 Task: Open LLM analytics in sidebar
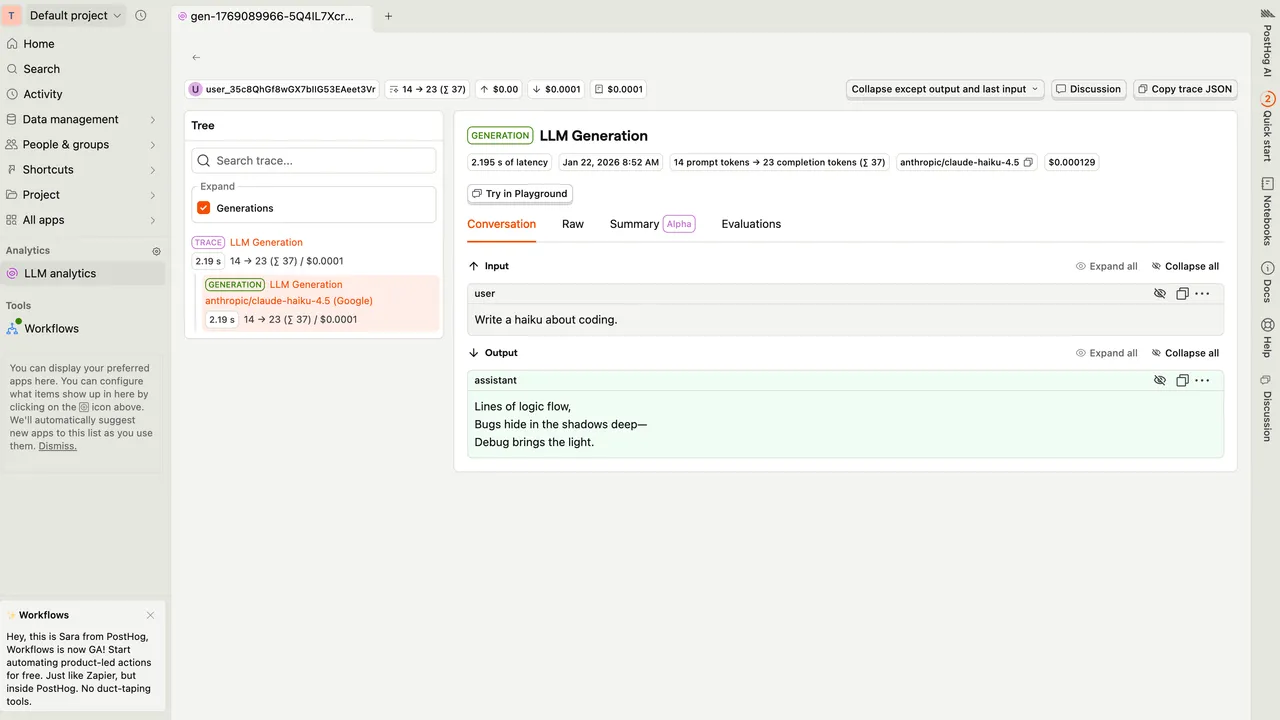[x=82, y=273]
